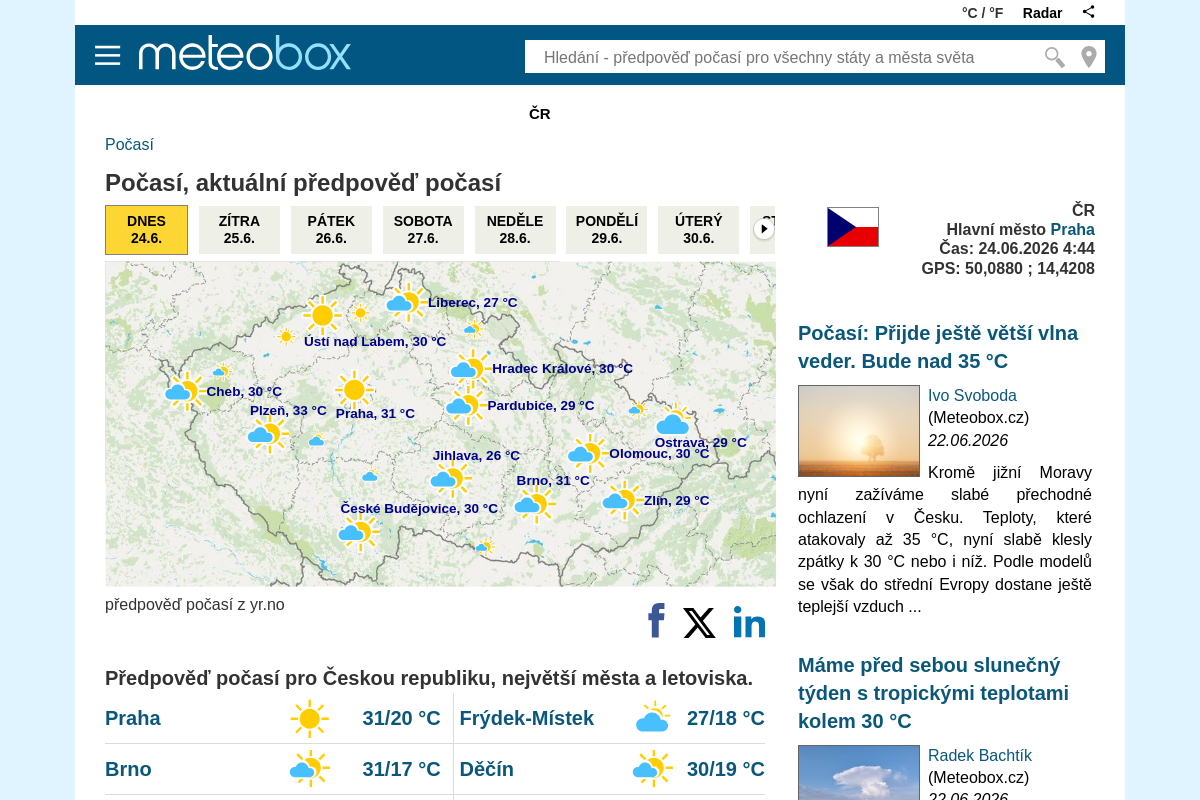Click the share icon at top
Viewport: 1200px width, 800px height.
(x=1089, y=12)
